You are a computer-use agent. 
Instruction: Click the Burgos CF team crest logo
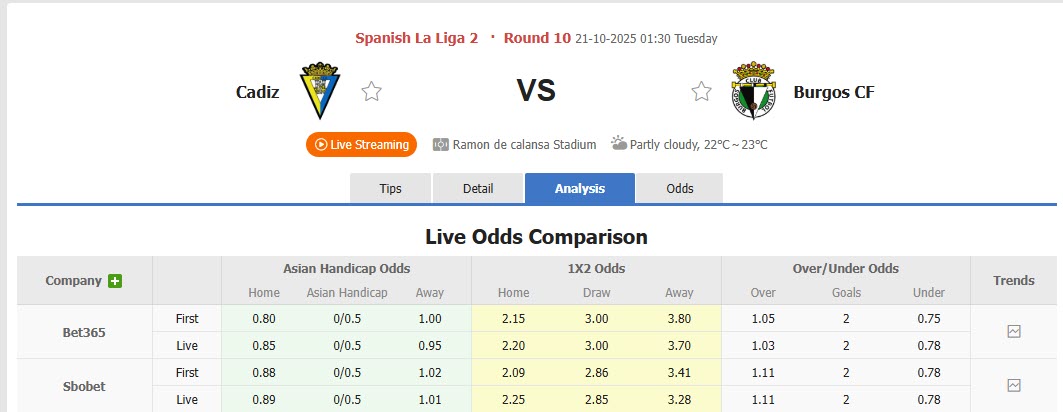[752, 91]
